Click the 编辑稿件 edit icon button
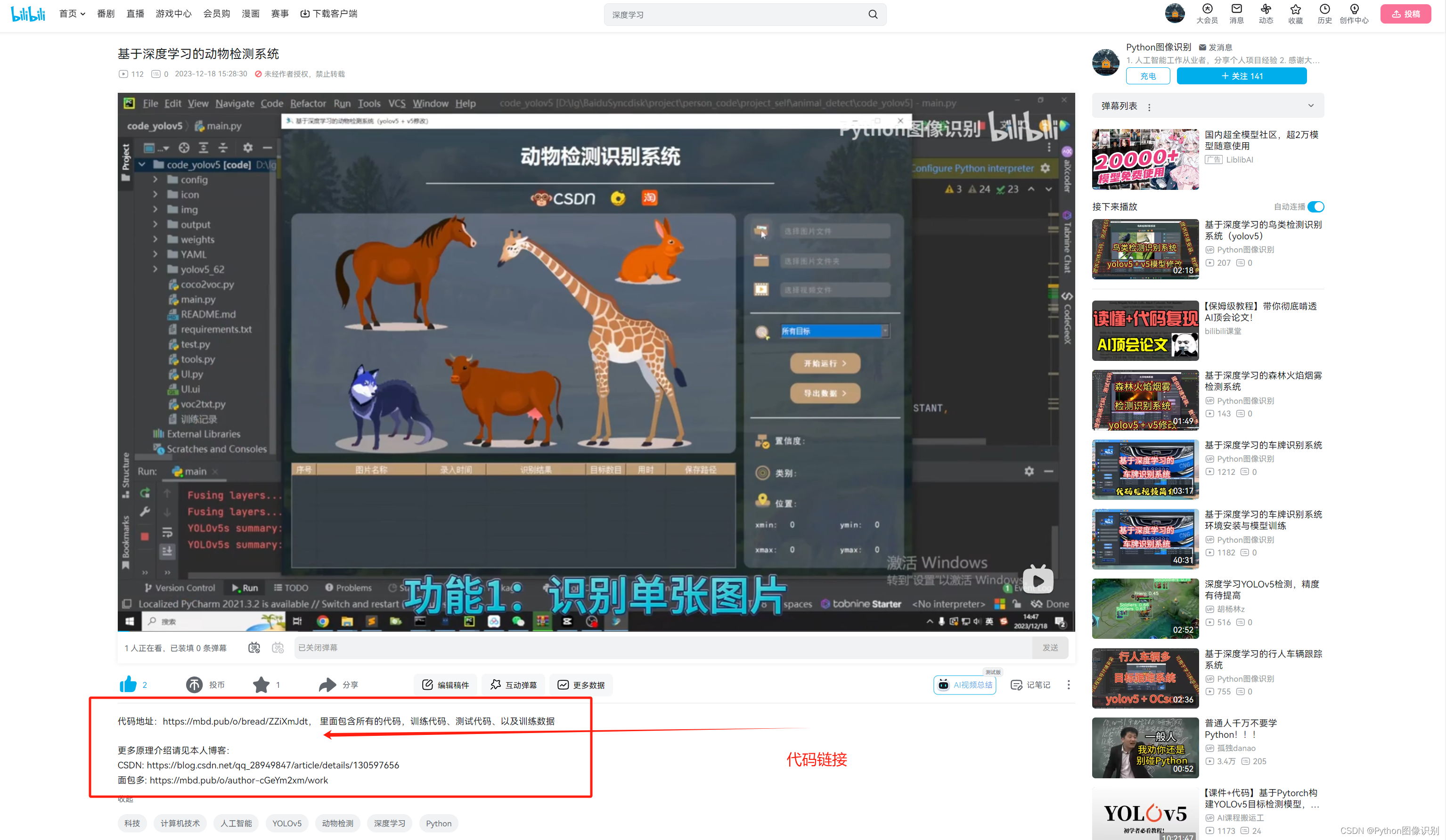 click(x=446, y=685)
